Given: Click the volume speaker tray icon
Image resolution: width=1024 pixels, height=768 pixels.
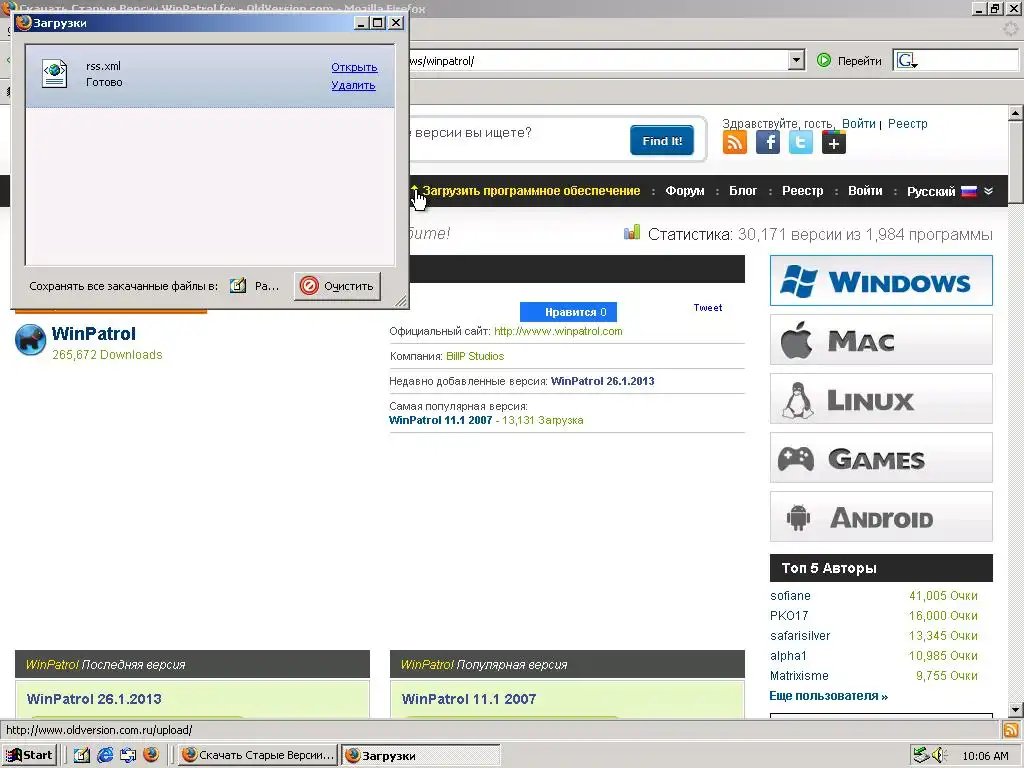Looking at the screenshot, I should [x=940, y=755].
